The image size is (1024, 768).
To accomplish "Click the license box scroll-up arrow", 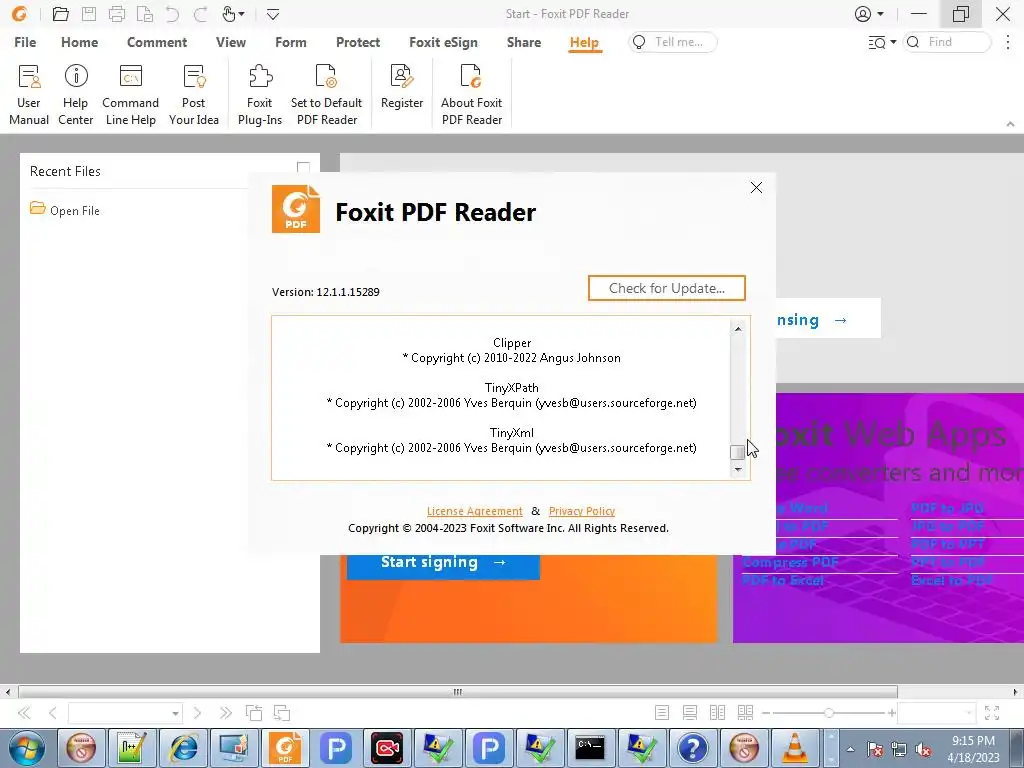I will [737, 328].
